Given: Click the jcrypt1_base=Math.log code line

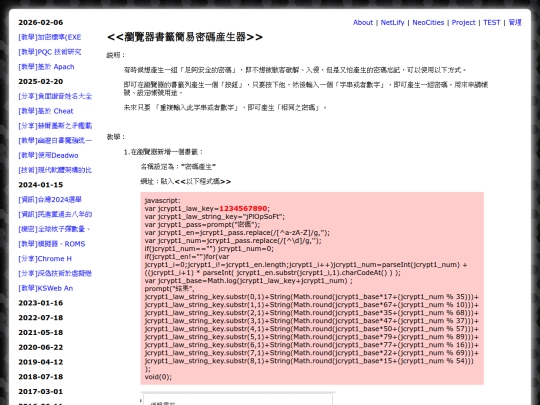Looking at the screenshot, I should (x=249, y=281).
